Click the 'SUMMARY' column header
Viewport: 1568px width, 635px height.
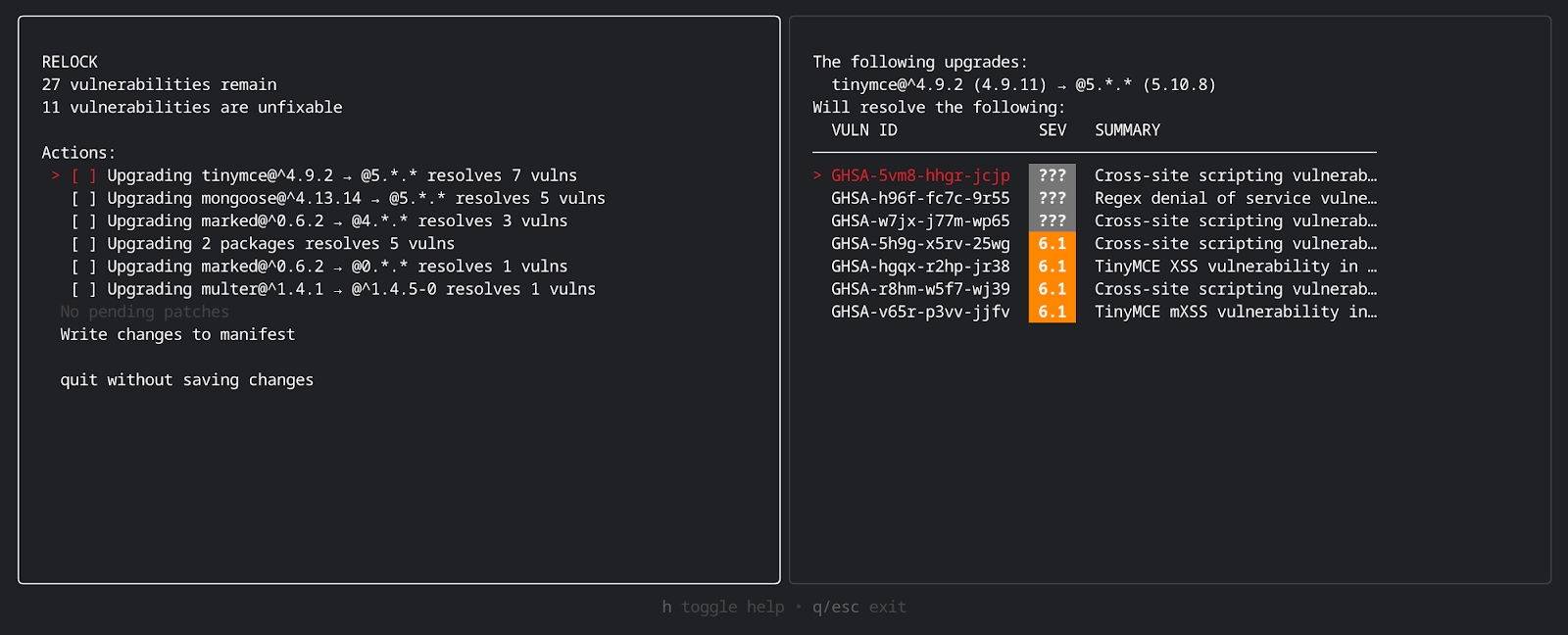click(x=1128, y=130)
